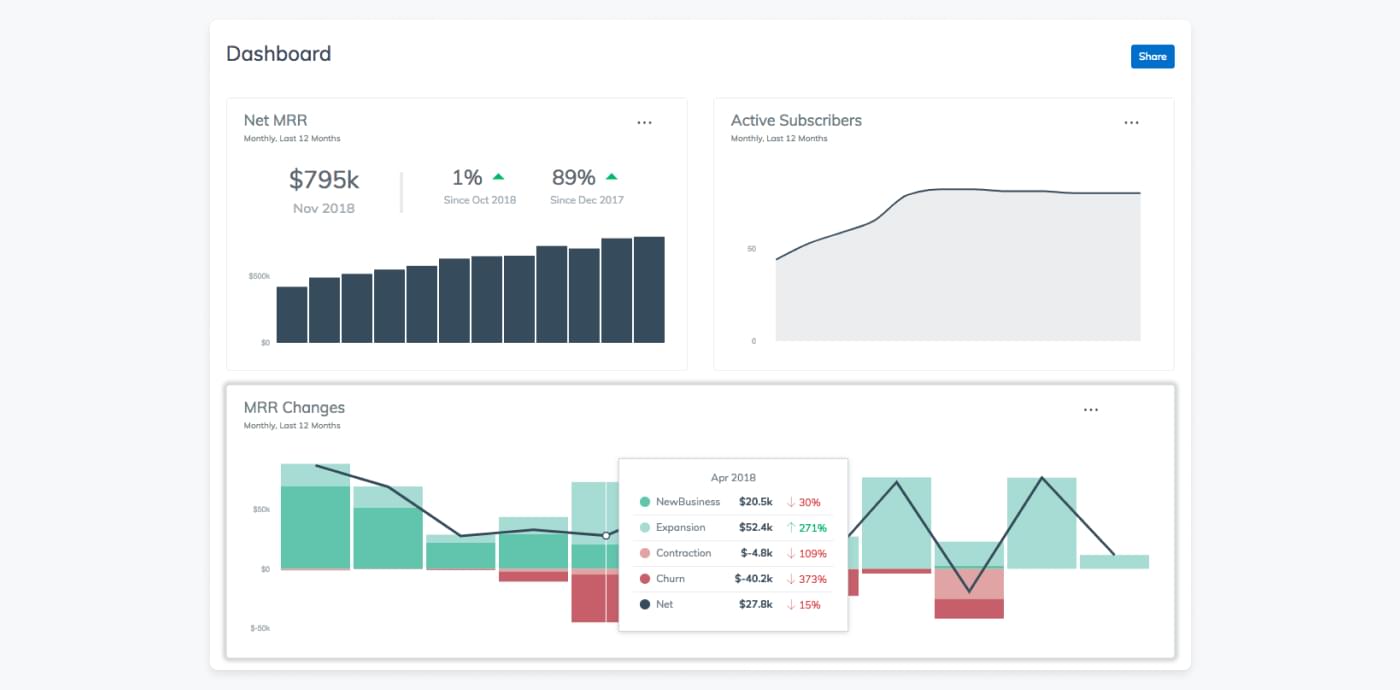Viewport: 1400px width, 690px height.
Task: Click the Dashboard heading
Action: point(278,54)
